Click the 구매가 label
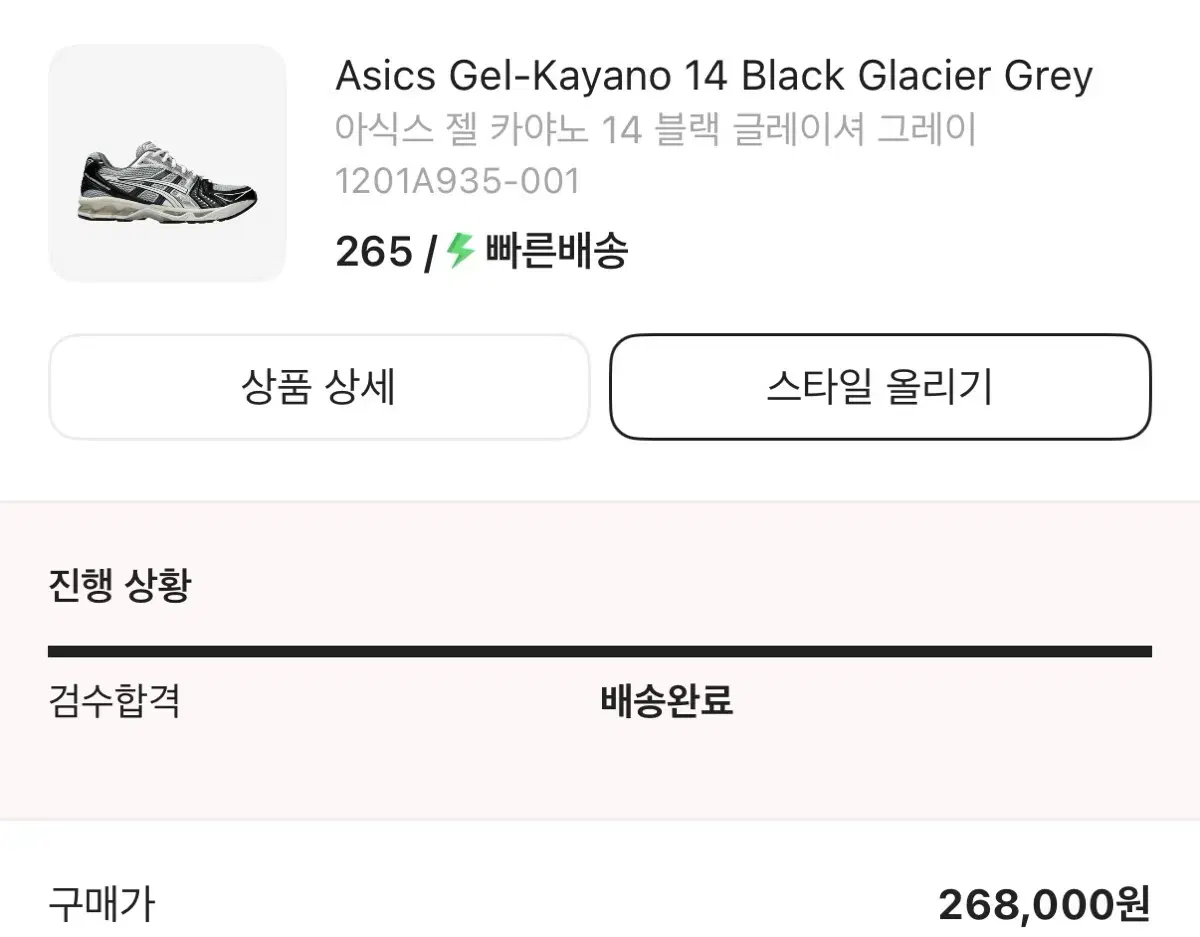Screen dimensions: 1200x937 coord(101,905)
